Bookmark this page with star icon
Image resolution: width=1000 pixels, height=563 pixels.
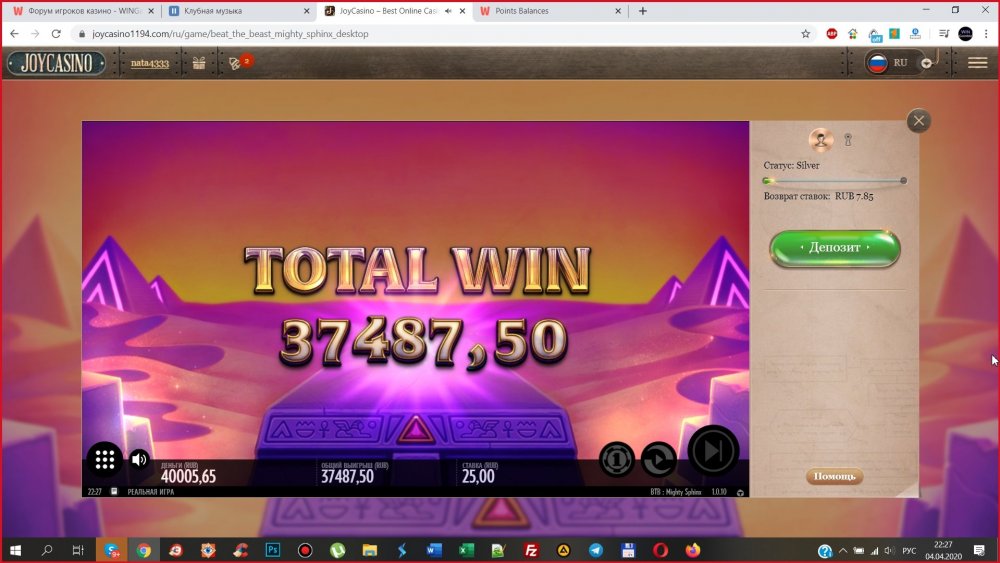[x=806, y=33]
